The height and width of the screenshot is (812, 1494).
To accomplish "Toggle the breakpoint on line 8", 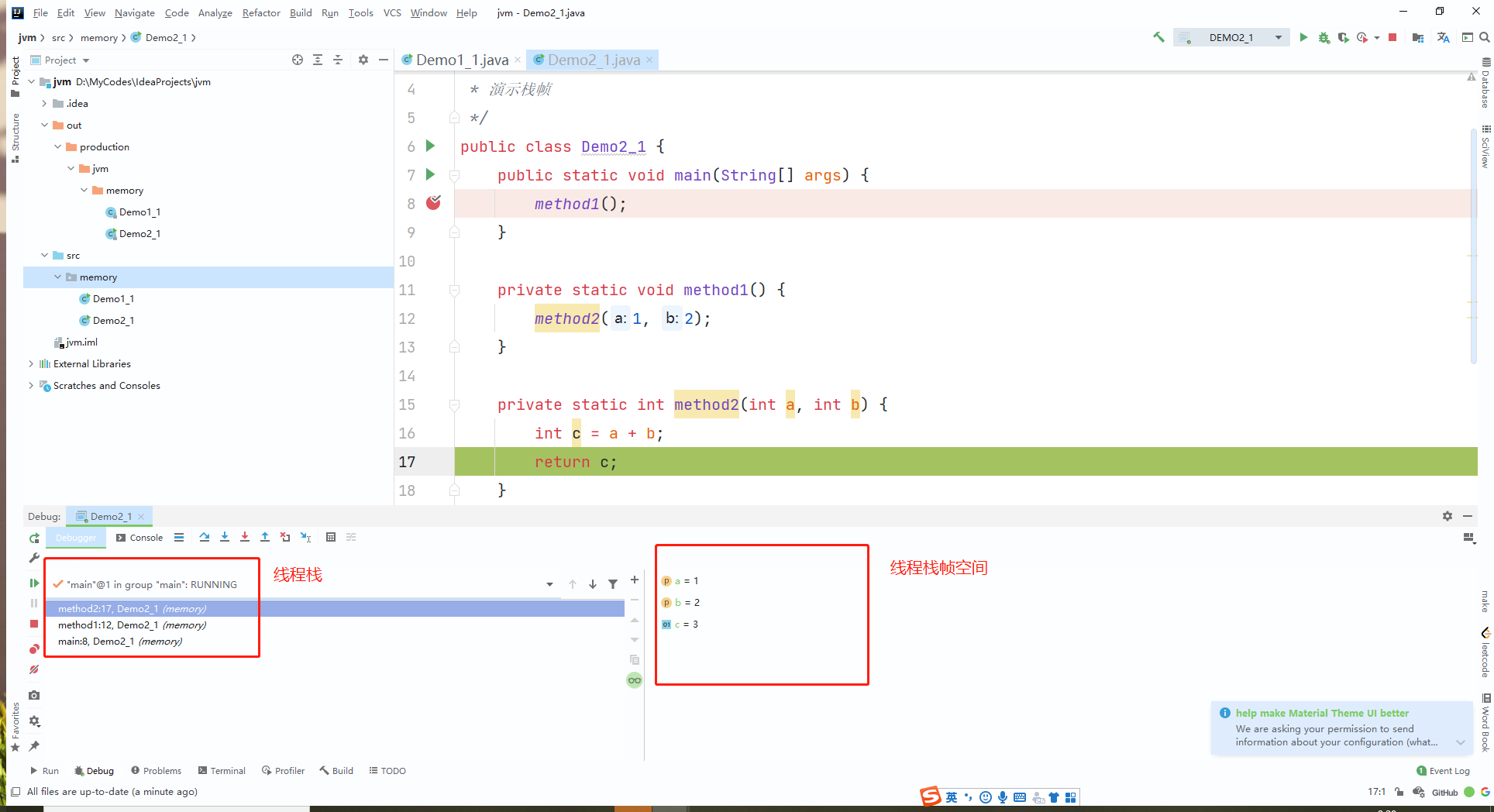I will pos(433,203).
